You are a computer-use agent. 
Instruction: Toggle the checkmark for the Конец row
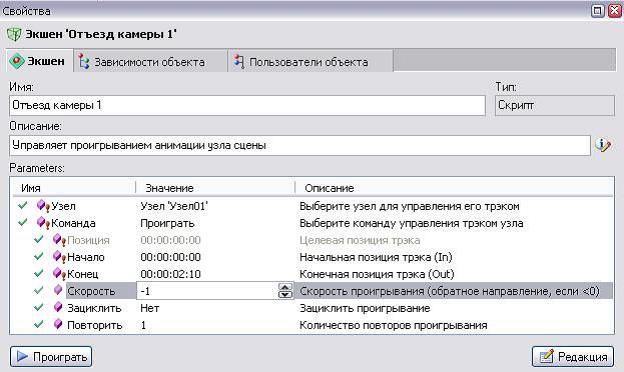pos(39,274)
